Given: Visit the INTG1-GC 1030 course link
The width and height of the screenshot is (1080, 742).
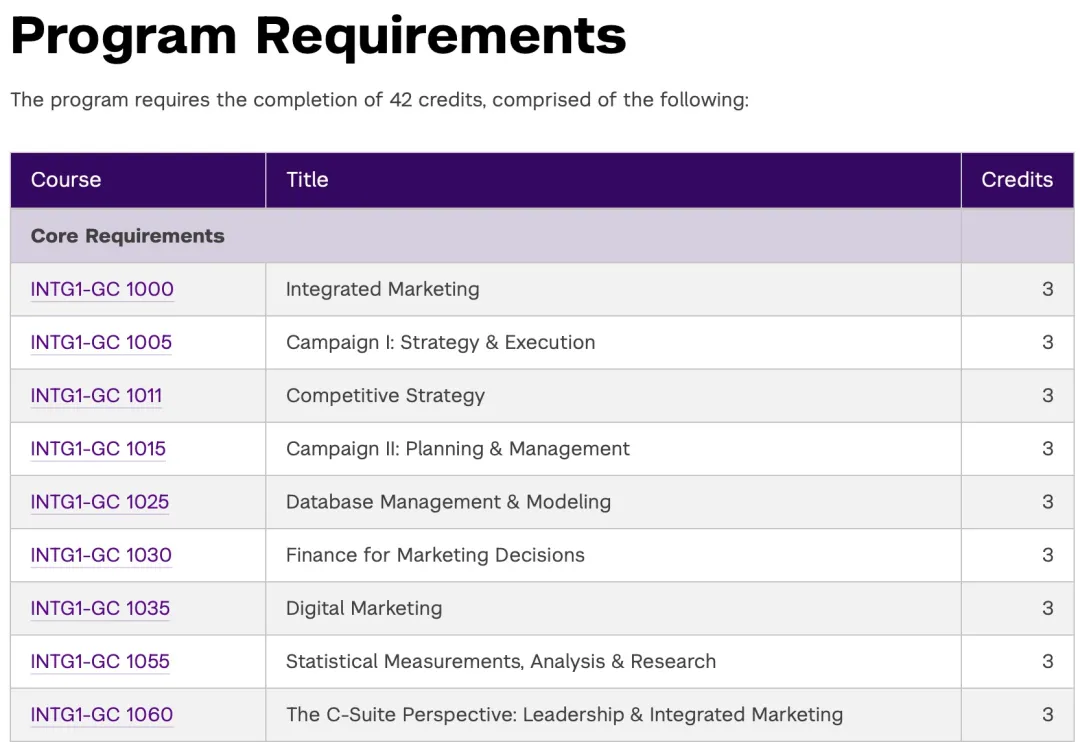Looking at the screenshot, I should tap(101, 554).
